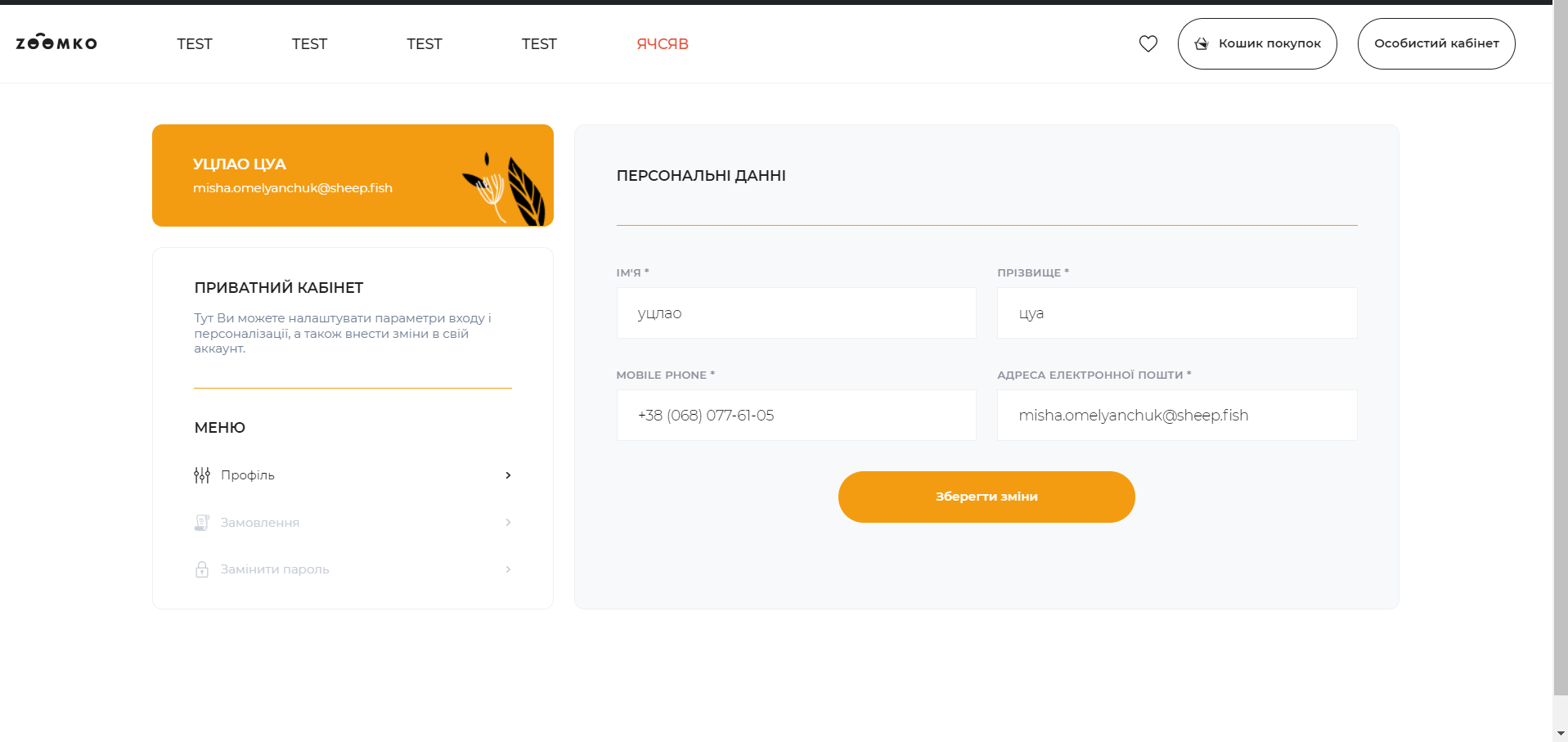Click the page scroll down arrow
Image resolution: width=1568 pixels, height=742 pixels.
1561,734
